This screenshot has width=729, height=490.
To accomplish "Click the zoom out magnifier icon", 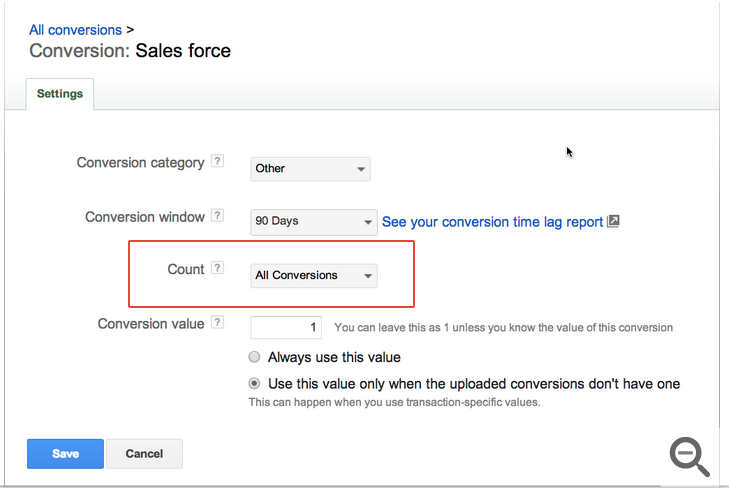I will 689,456.
